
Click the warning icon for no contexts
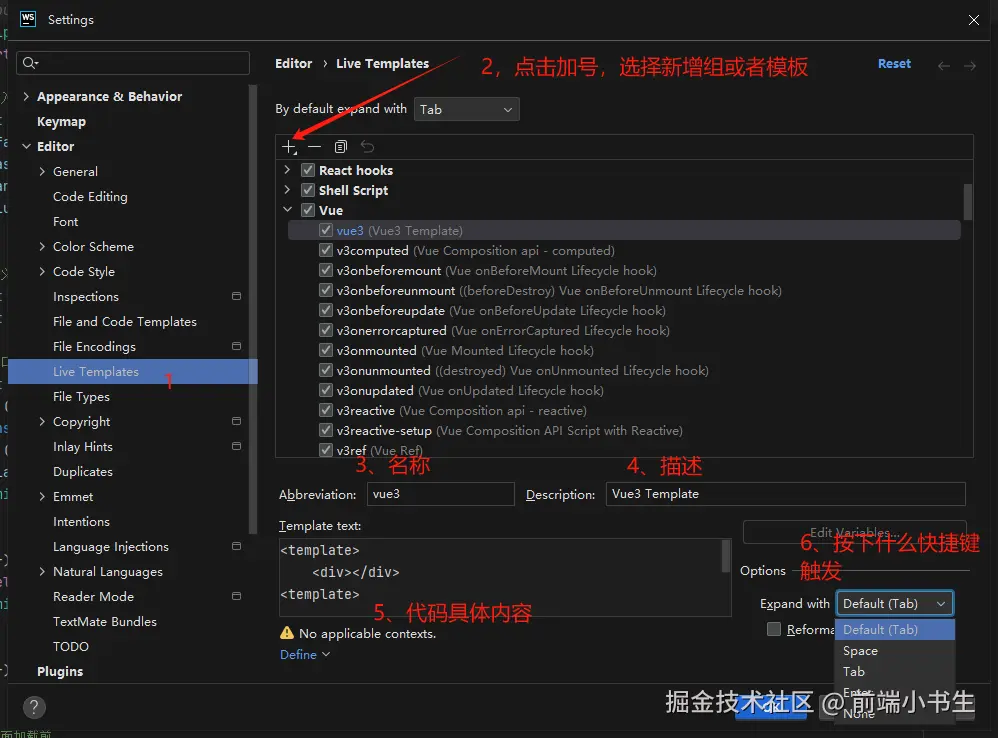[x=287, y=633]
